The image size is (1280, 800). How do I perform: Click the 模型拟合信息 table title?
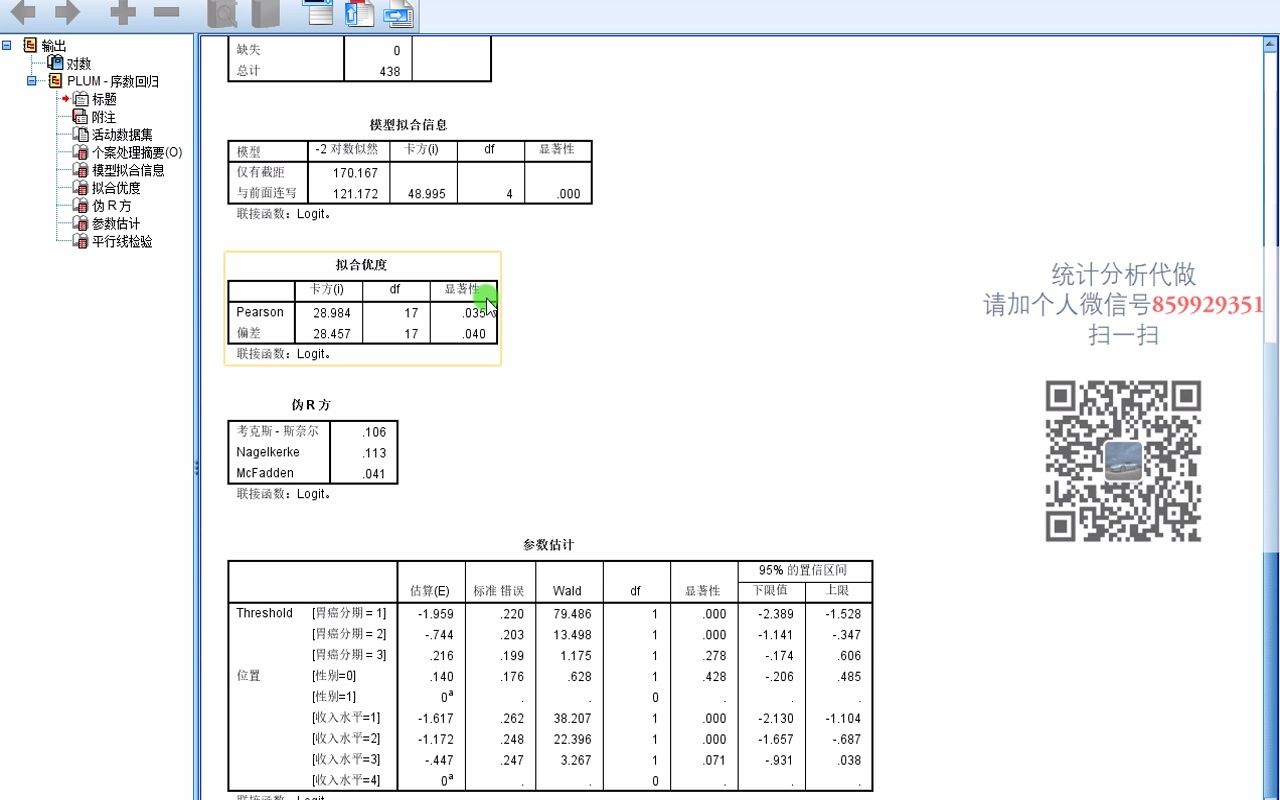pyautogui.click(x=408, y=125)
